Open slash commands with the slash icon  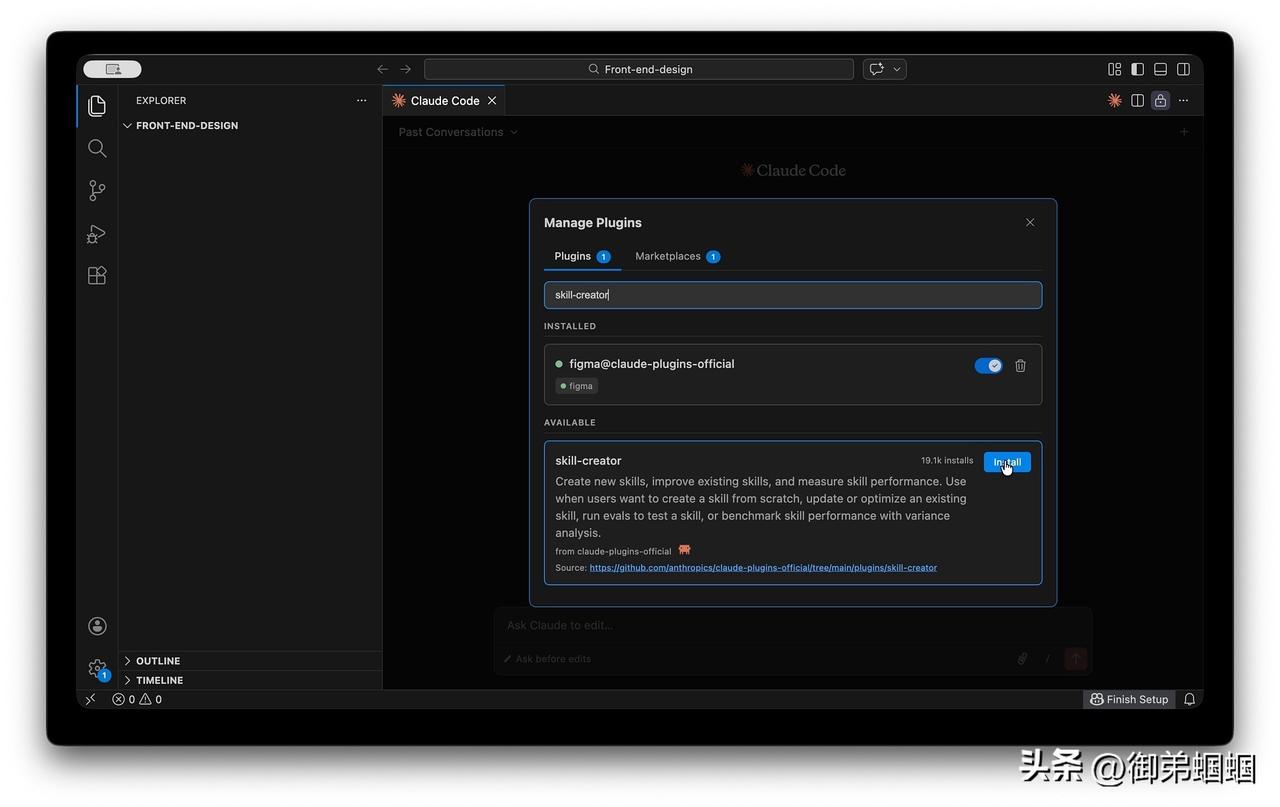[1048, 659]
